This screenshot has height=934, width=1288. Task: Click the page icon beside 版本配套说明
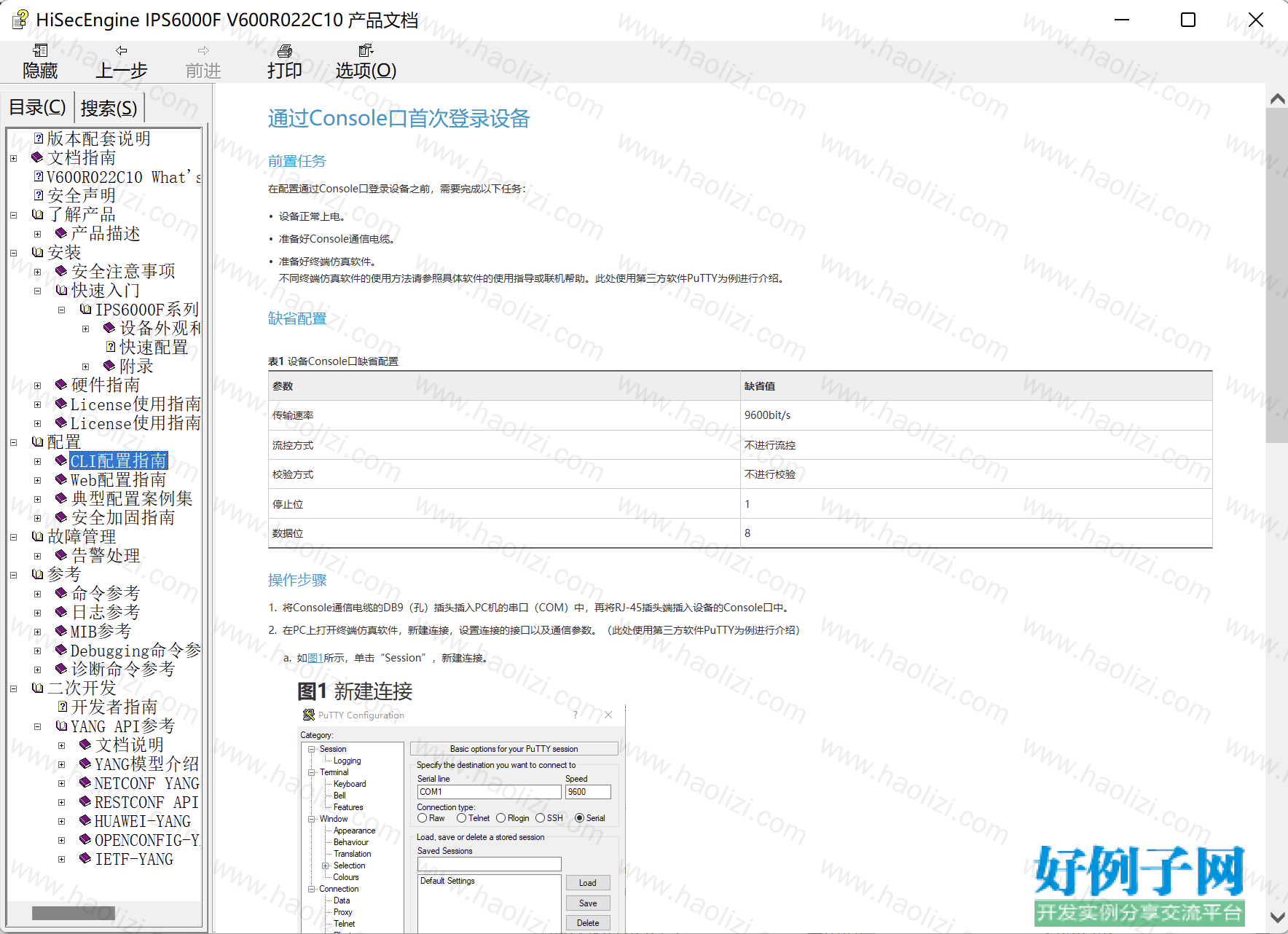(39, 138)
